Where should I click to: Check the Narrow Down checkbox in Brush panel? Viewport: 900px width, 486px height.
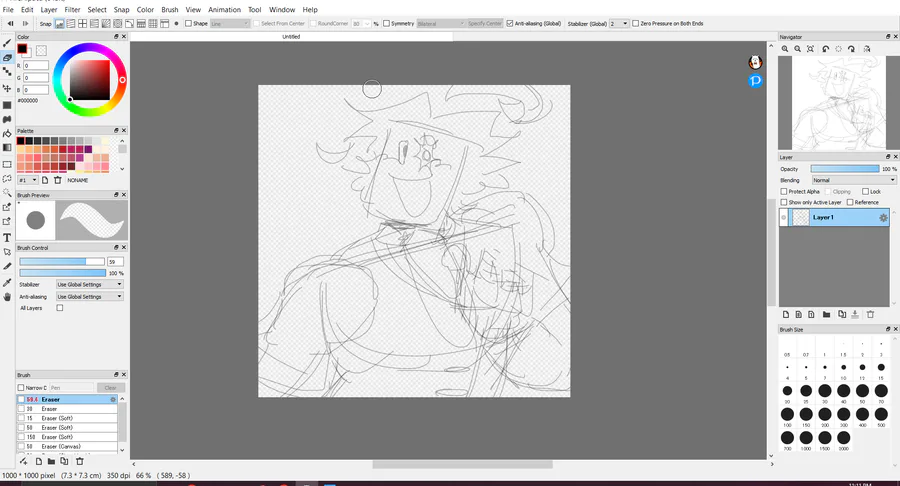click(21, 388)
